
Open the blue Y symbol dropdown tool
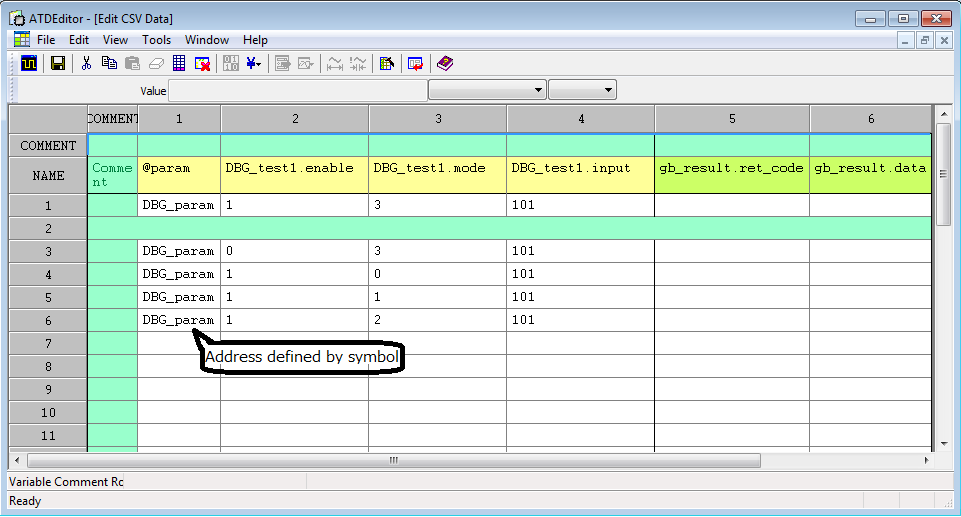pyautogui.click(x=254, y=63)
